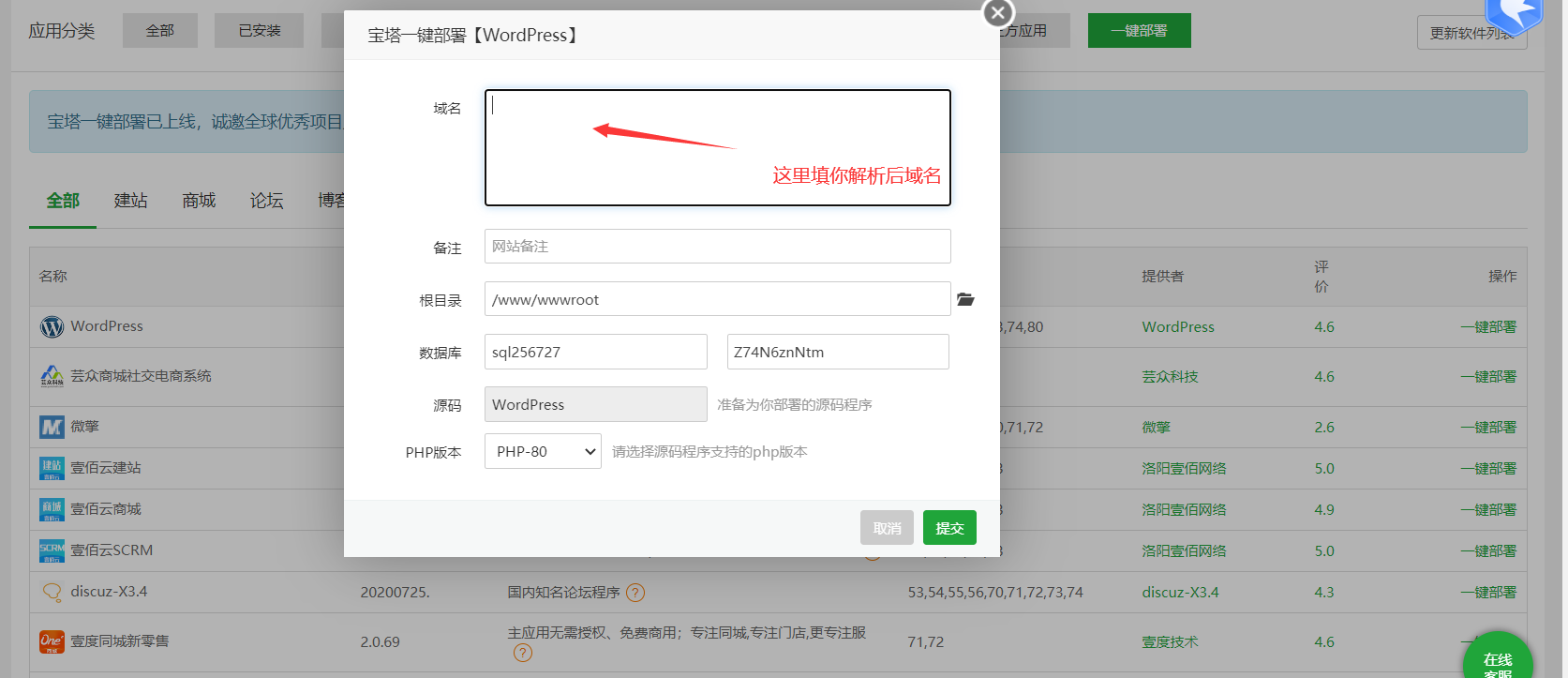Open help icon beside 国内知名论坛程序
This screenshot has width=1568, height=678.
coord(635,593)
